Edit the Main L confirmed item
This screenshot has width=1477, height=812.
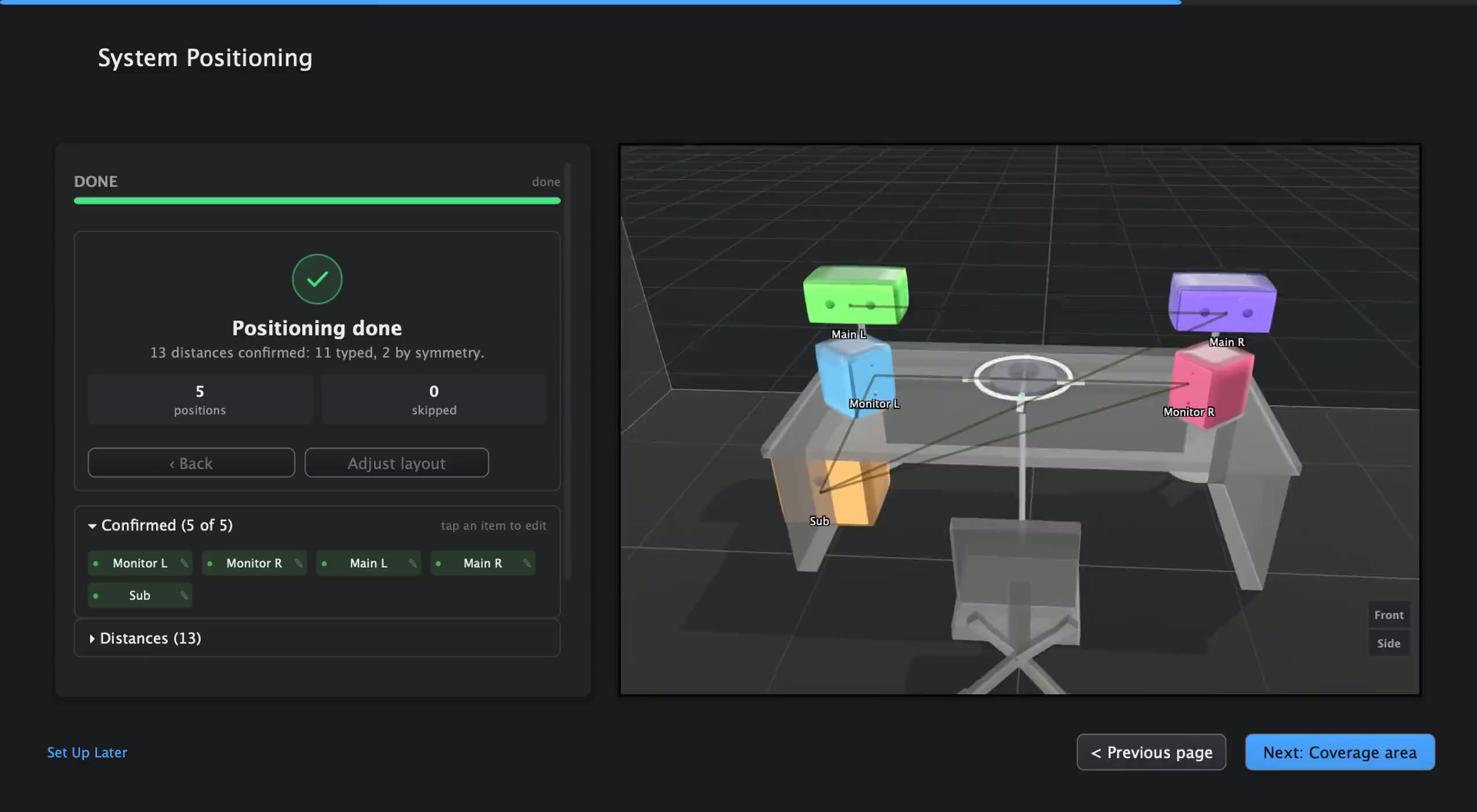[x=369, y=563]
